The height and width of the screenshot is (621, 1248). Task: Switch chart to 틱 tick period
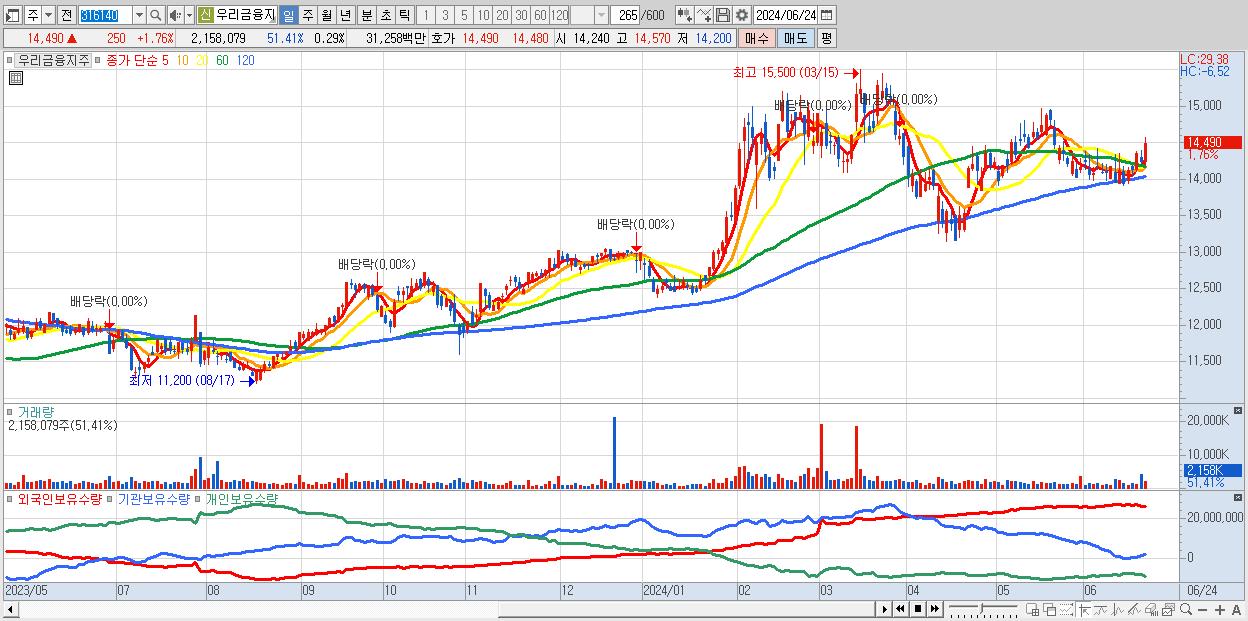[404, 15]
